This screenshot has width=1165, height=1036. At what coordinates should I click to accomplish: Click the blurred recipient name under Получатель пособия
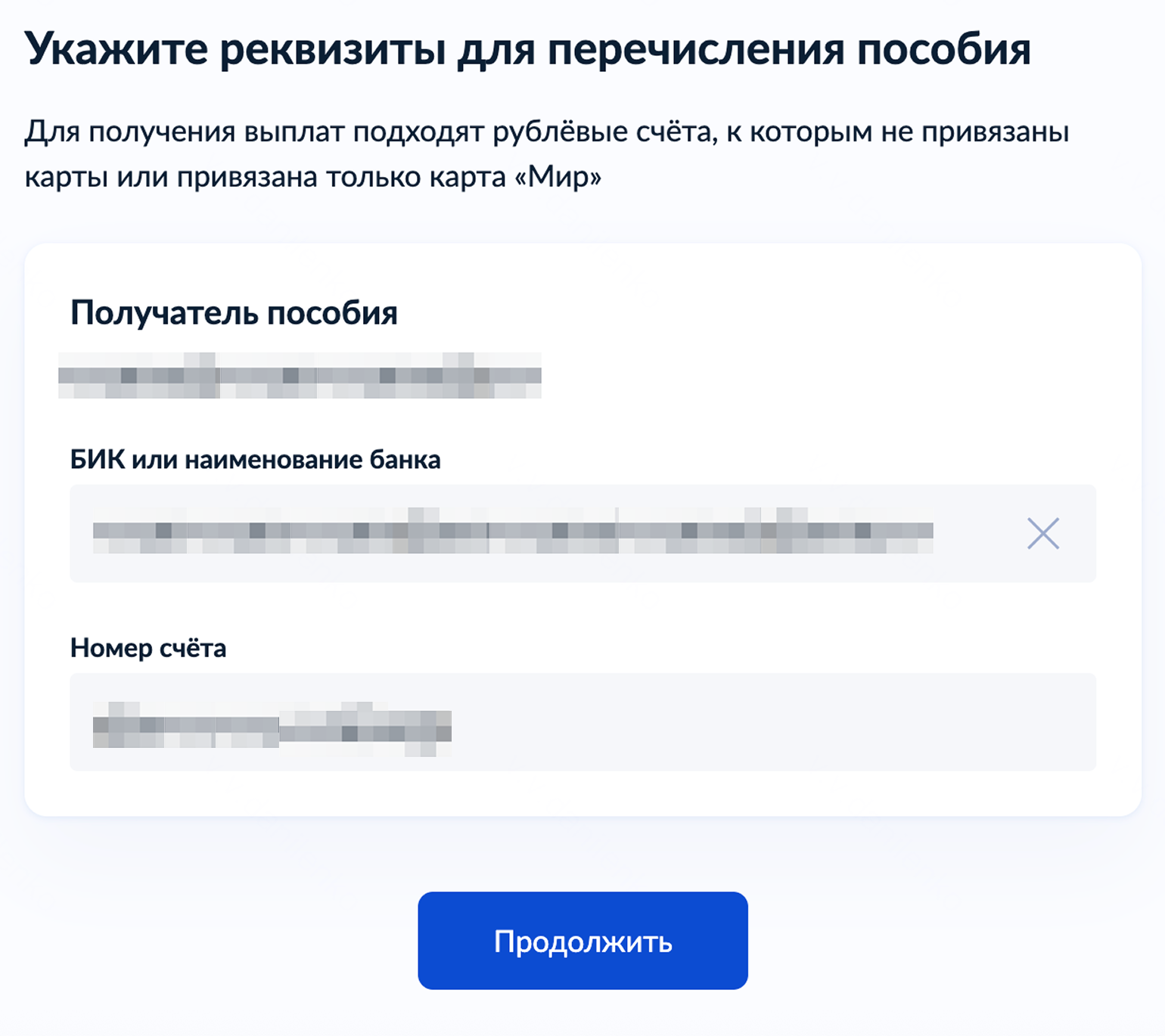(x=300, y=375)
